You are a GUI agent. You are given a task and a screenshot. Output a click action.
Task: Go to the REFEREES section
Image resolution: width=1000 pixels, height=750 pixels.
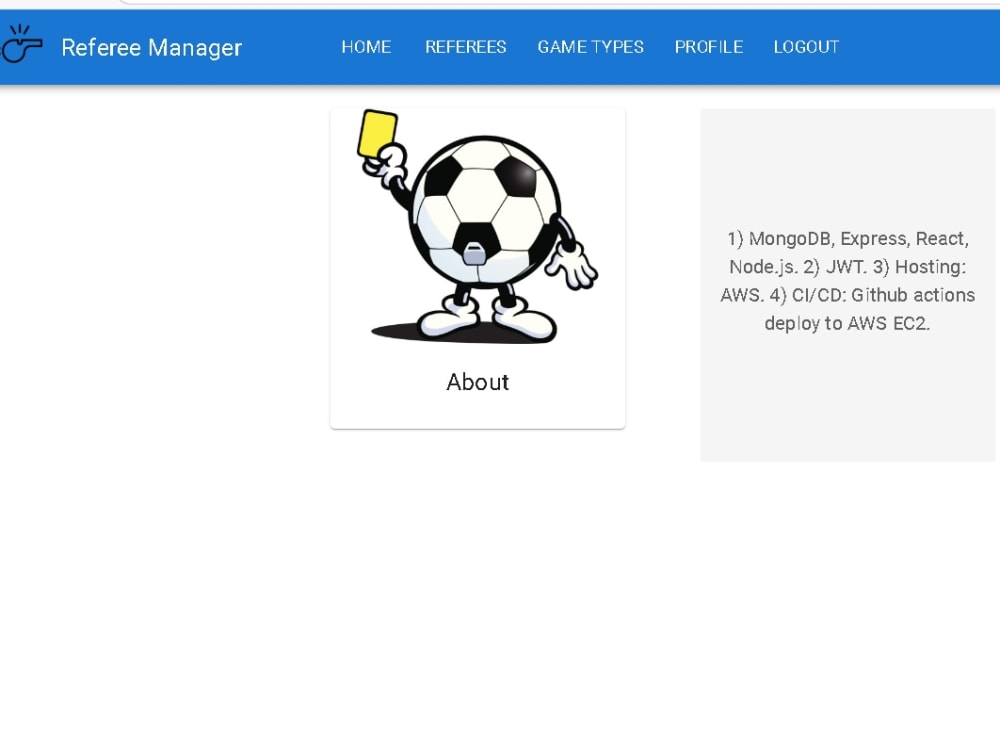[x=466, y=47]
